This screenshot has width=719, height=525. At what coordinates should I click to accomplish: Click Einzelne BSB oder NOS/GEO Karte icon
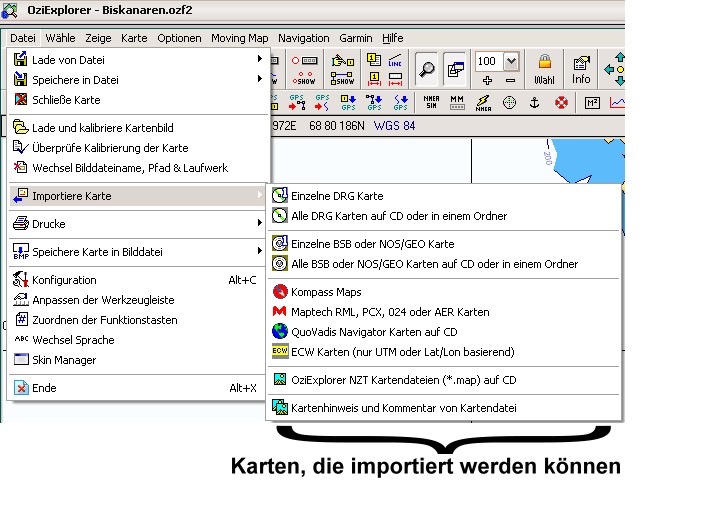pyautogui.click(x=280, y=243)
